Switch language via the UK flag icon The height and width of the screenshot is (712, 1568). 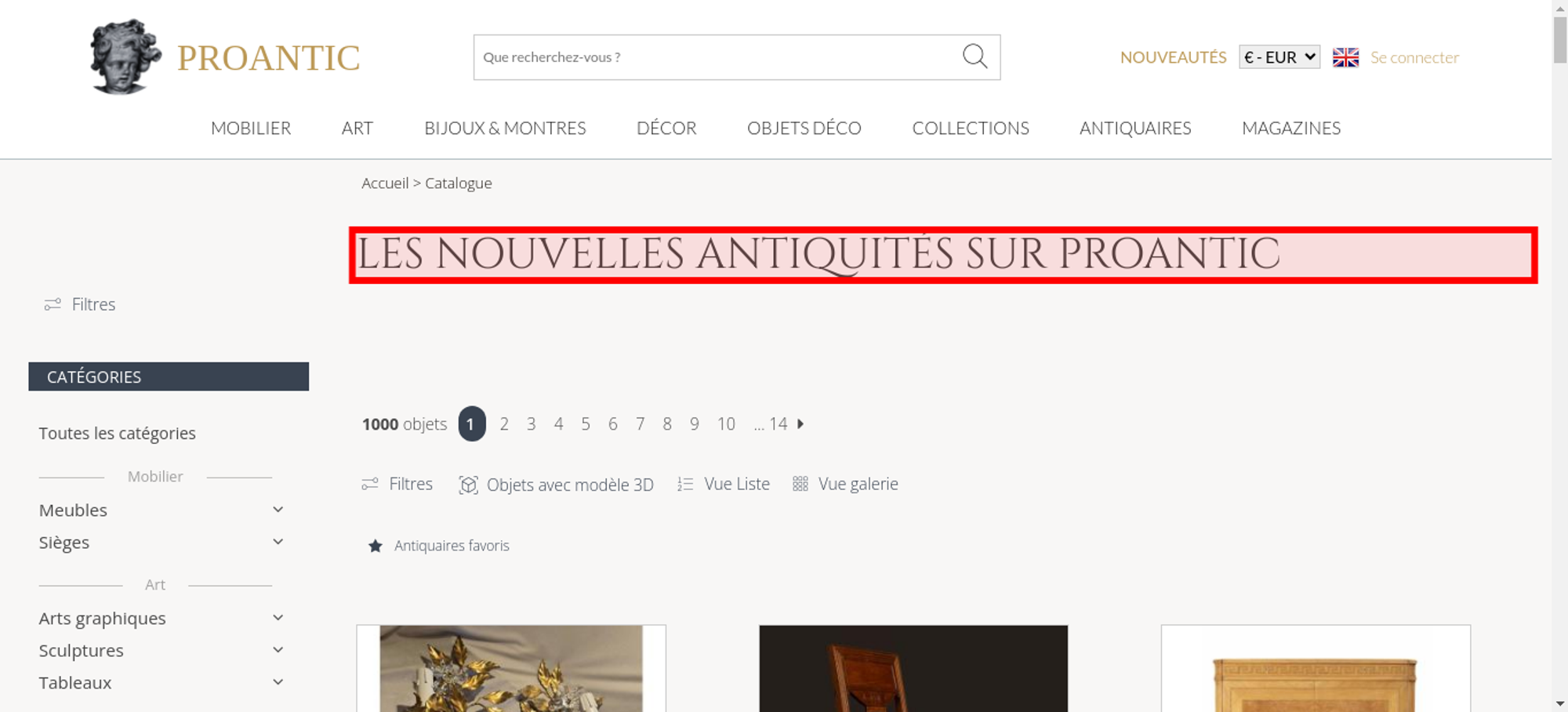click(x=1345, y=57)
